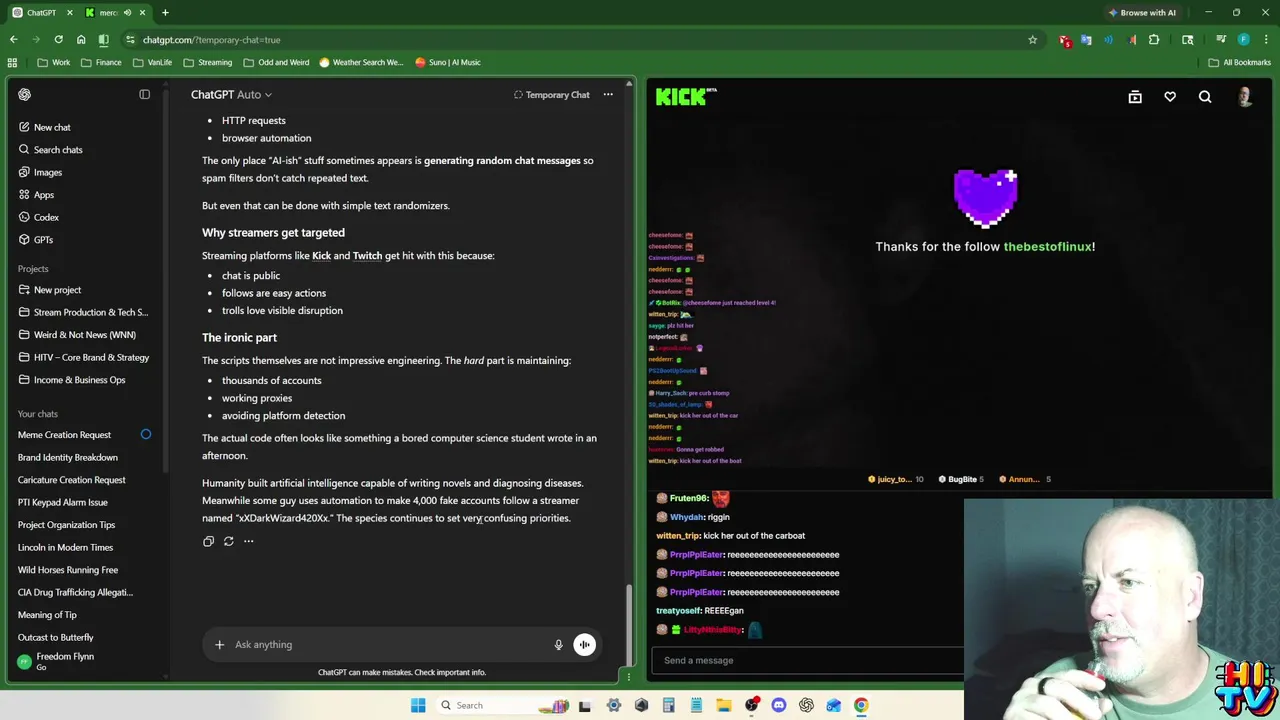The width and height of the screenshot is (1280, 720).
Task: Go to browser home page
Action: pyautogui.click(x=81, y=40)
